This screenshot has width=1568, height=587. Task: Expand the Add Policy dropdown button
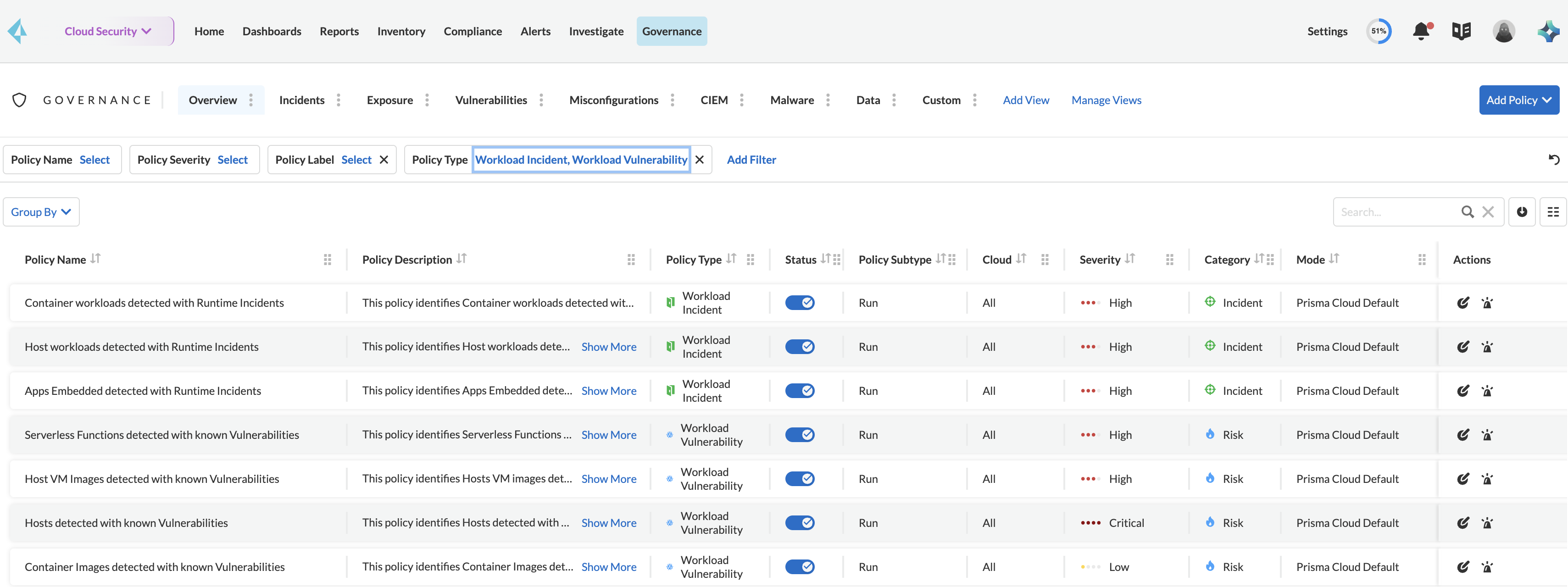tap(1519, 100)
